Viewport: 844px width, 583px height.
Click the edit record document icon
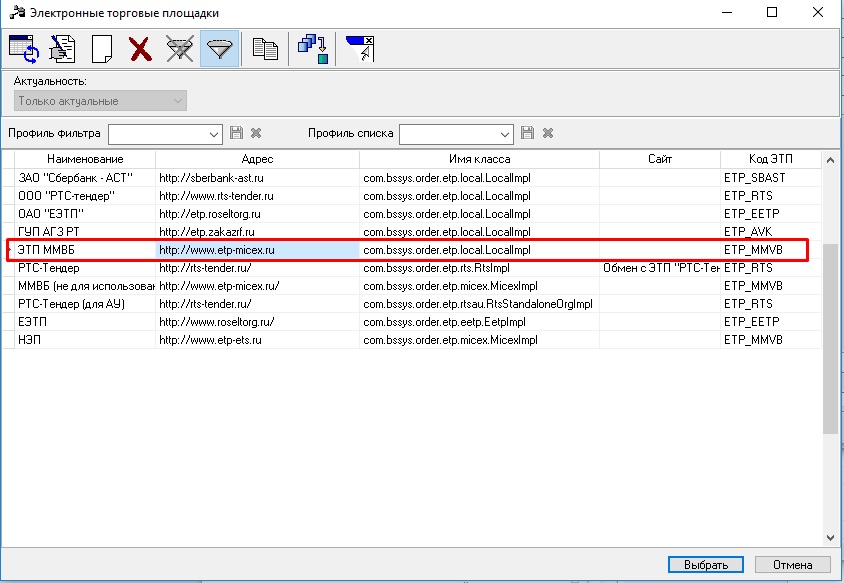62,49
